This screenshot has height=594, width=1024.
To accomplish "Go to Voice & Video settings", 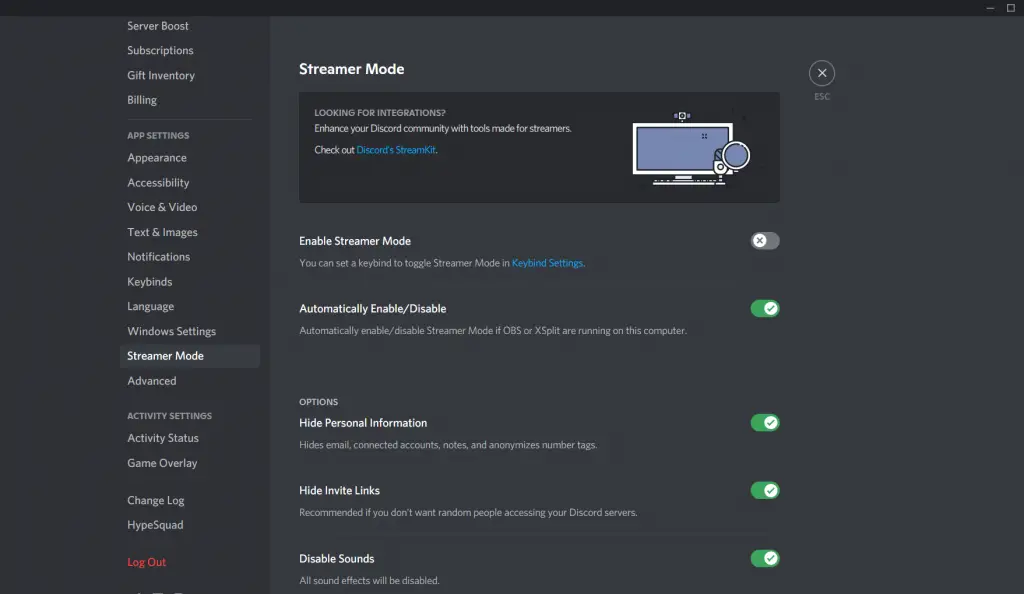I will (x=162, y=207).
